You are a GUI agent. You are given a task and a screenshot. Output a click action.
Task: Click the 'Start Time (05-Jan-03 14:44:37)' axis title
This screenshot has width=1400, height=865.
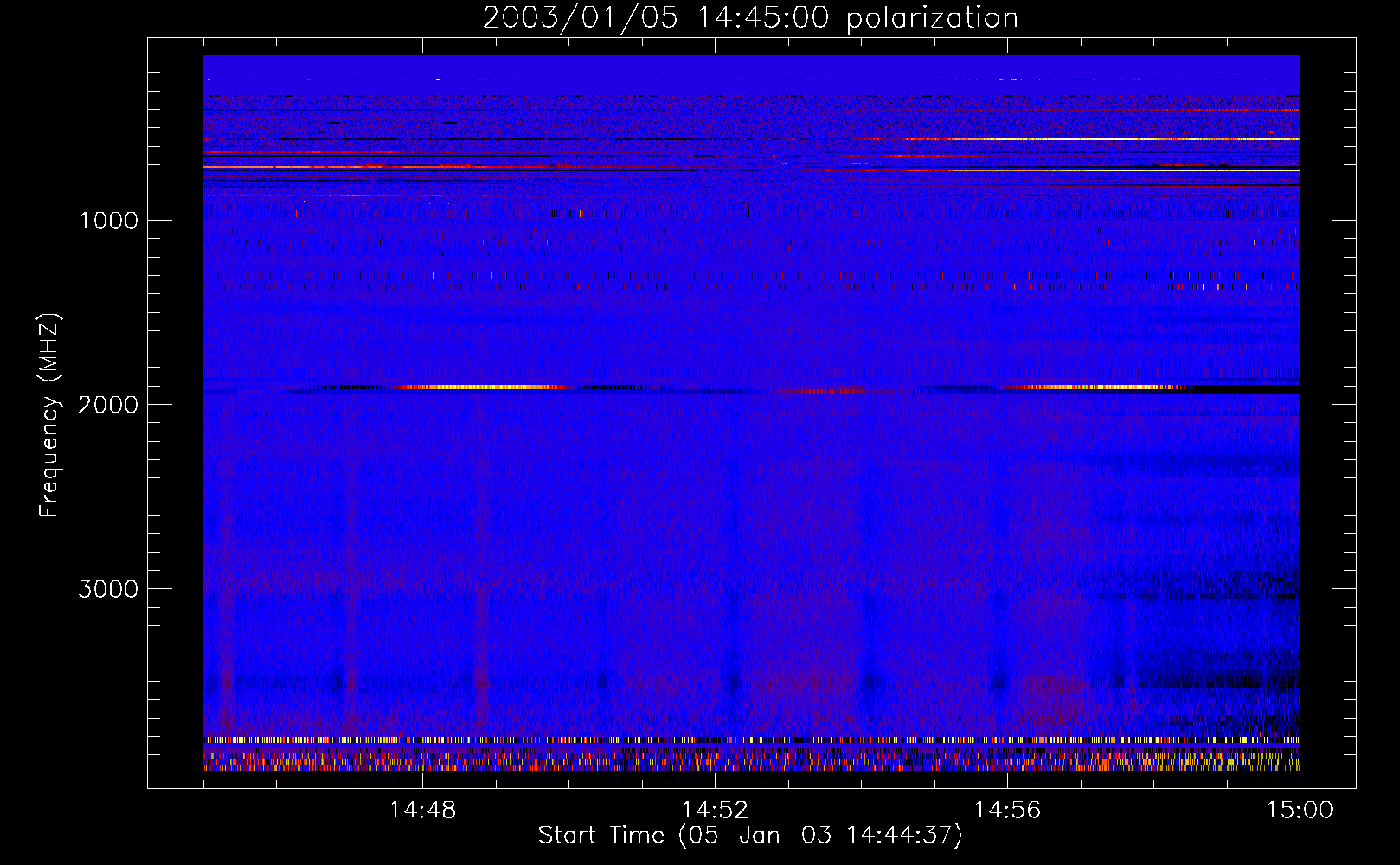(750, 836)
